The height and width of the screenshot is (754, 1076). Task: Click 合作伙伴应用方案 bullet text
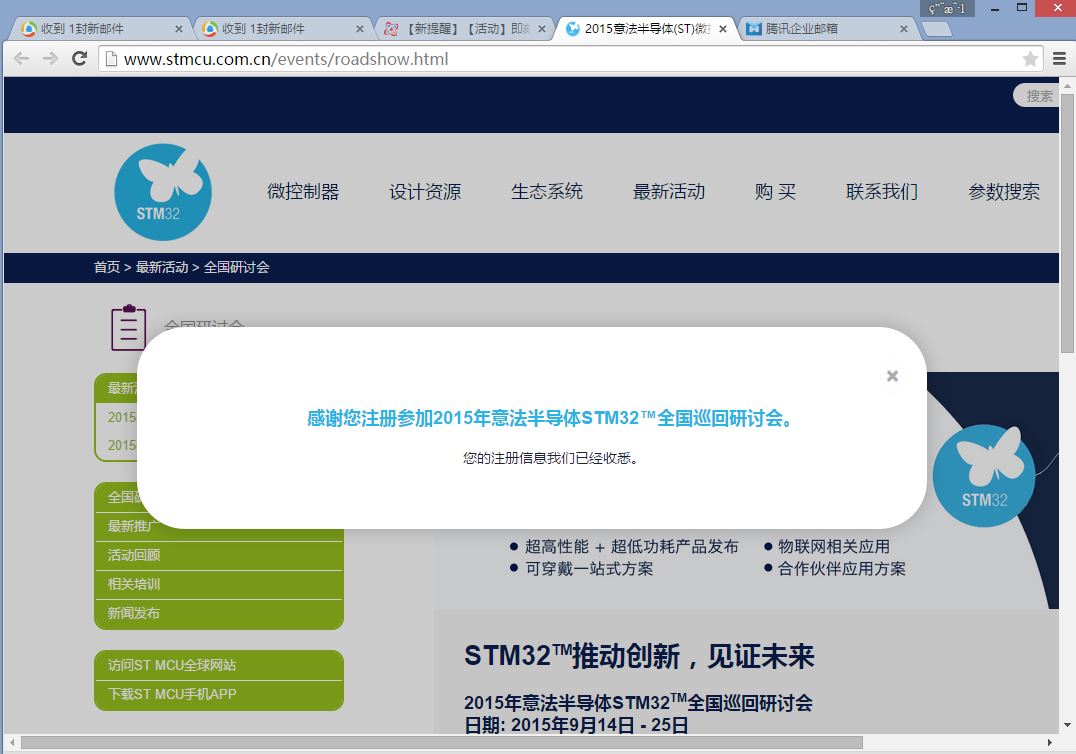coord(842,568)
